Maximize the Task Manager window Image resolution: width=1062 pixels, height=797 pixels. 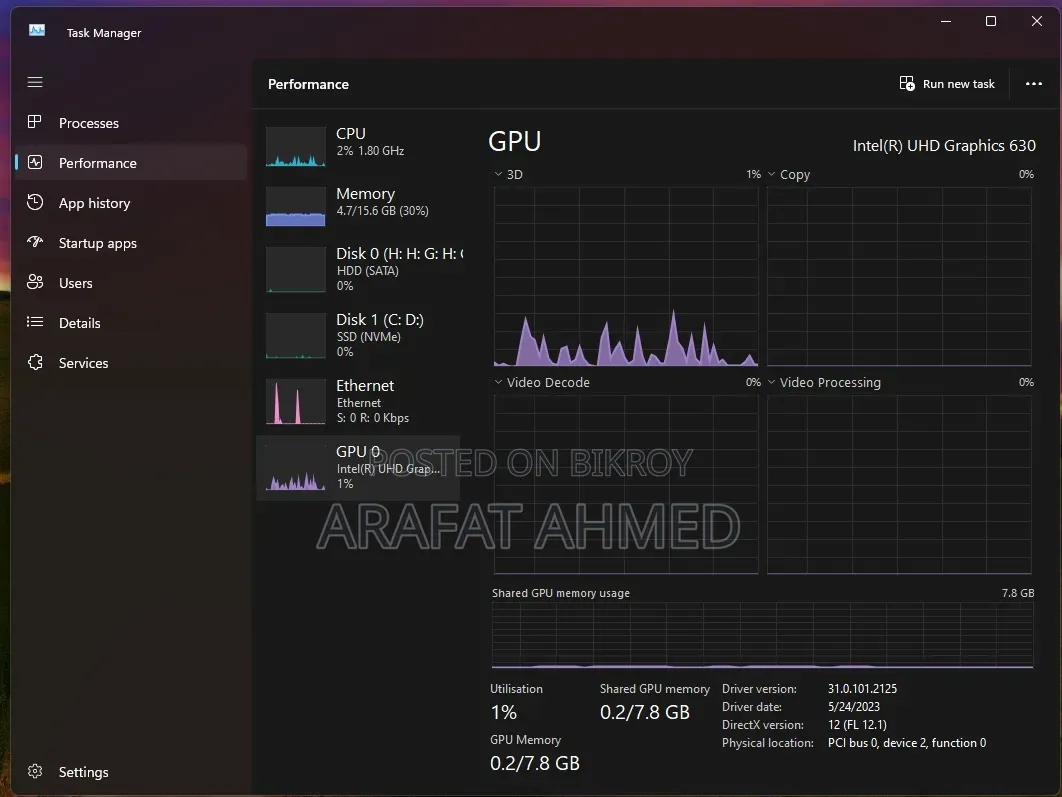coord(991,21)
